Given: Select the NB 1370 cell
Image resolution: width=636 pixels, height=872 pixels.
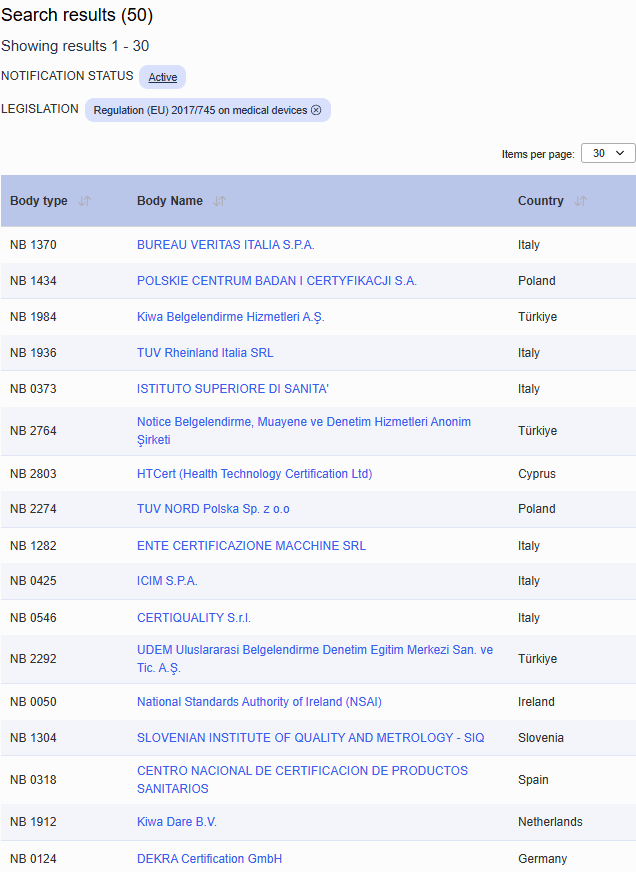Looking at the screenshot, I should pyautogui.click(x=33, y=245).
